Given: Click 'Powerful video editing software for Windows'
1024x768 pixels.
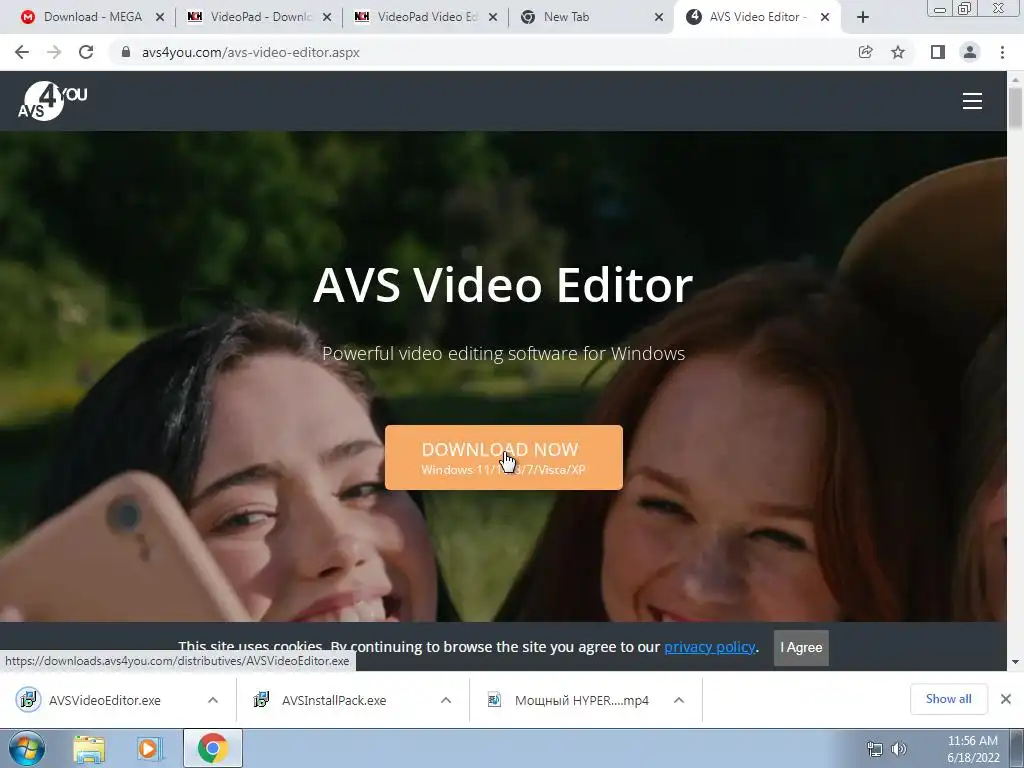Looking at the screenshot, I should click(x=504, y=353).
